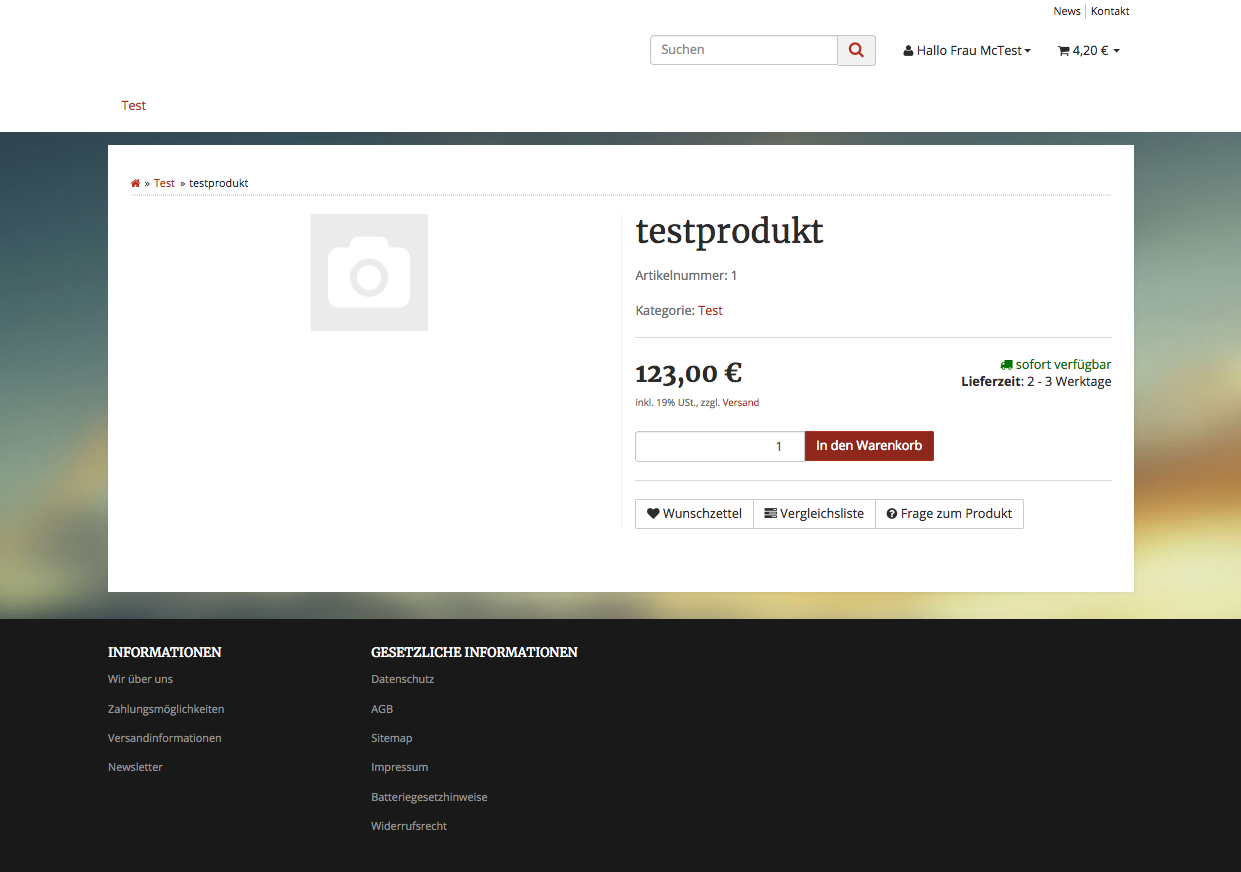Image resolution: width=1241 pixels, height=872 pixels.
Task: Click inside the Suchen search box
Action: pos(743,49)
